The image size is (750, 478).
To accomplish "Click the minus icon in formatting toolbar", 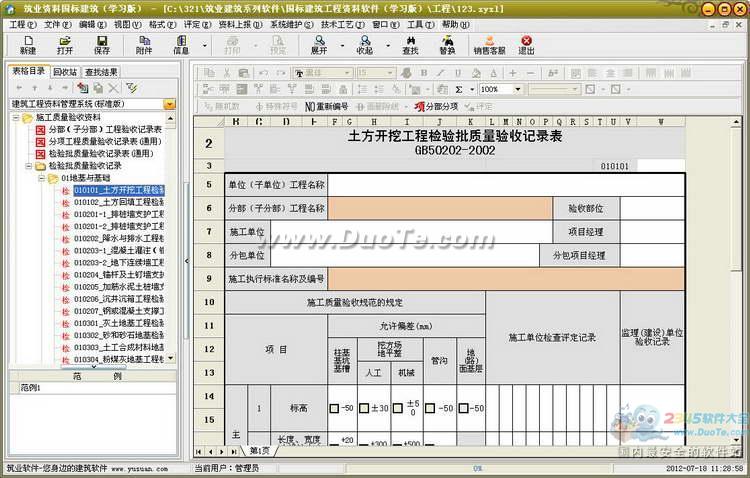I will (x=530, y=73).
